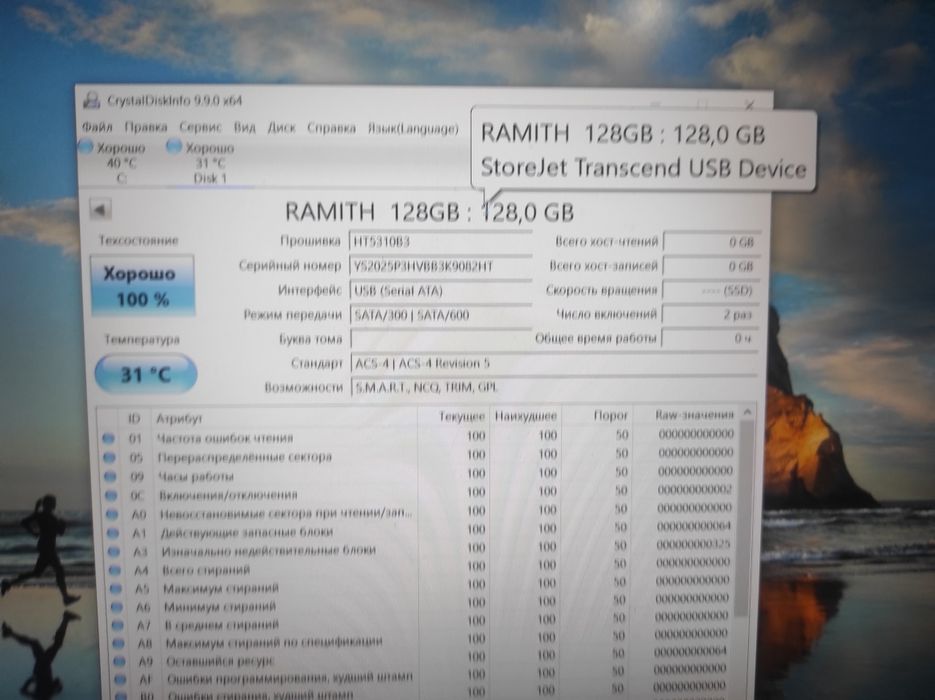Close the CrystalDiskInfo window
Image resolution: width=935 pixels, height=700 pixels.
(x=749, y=105)
